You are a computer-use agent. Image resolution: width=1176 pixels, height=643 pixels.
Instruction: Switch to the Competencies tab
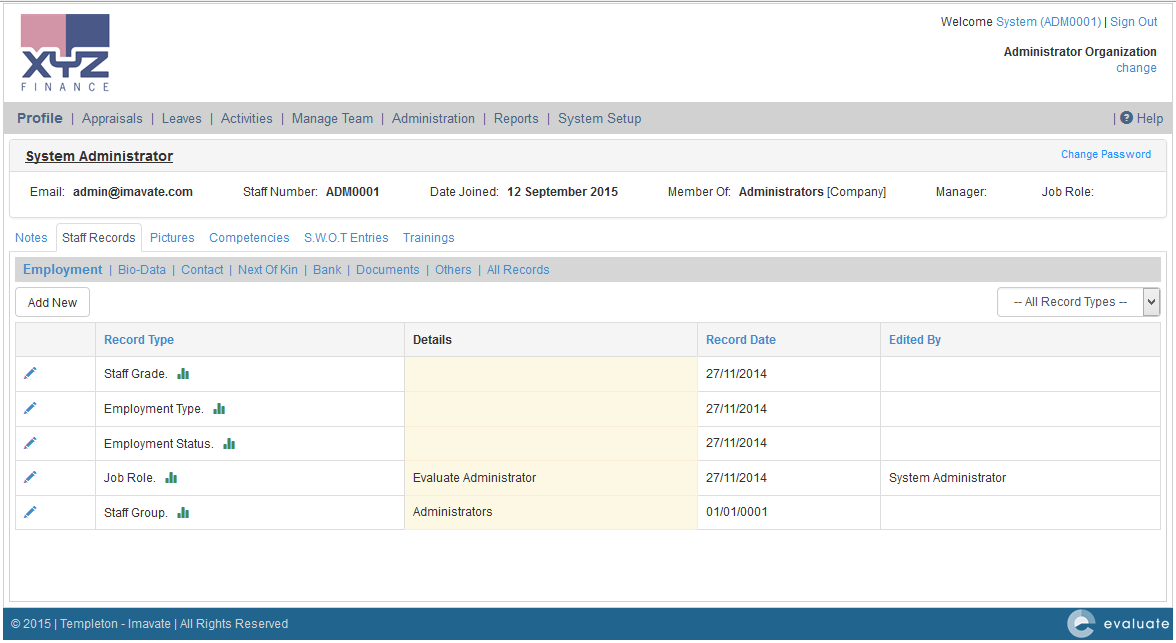[x=249, y=238]
